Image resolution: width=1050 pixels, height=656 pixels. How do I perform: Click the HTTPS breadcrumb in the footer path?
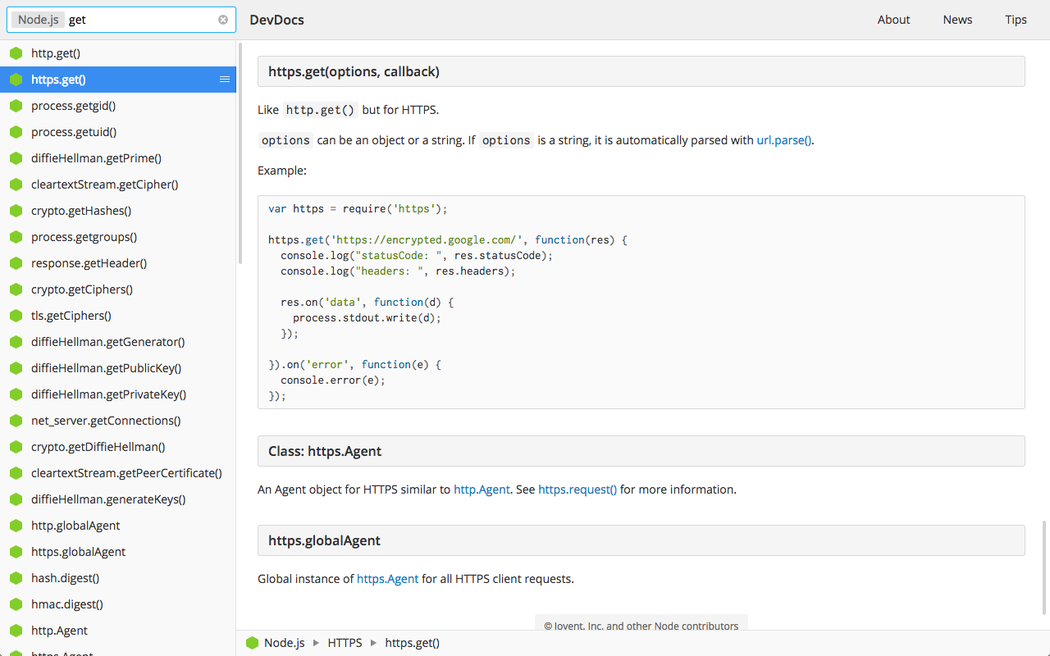[344, 643]
